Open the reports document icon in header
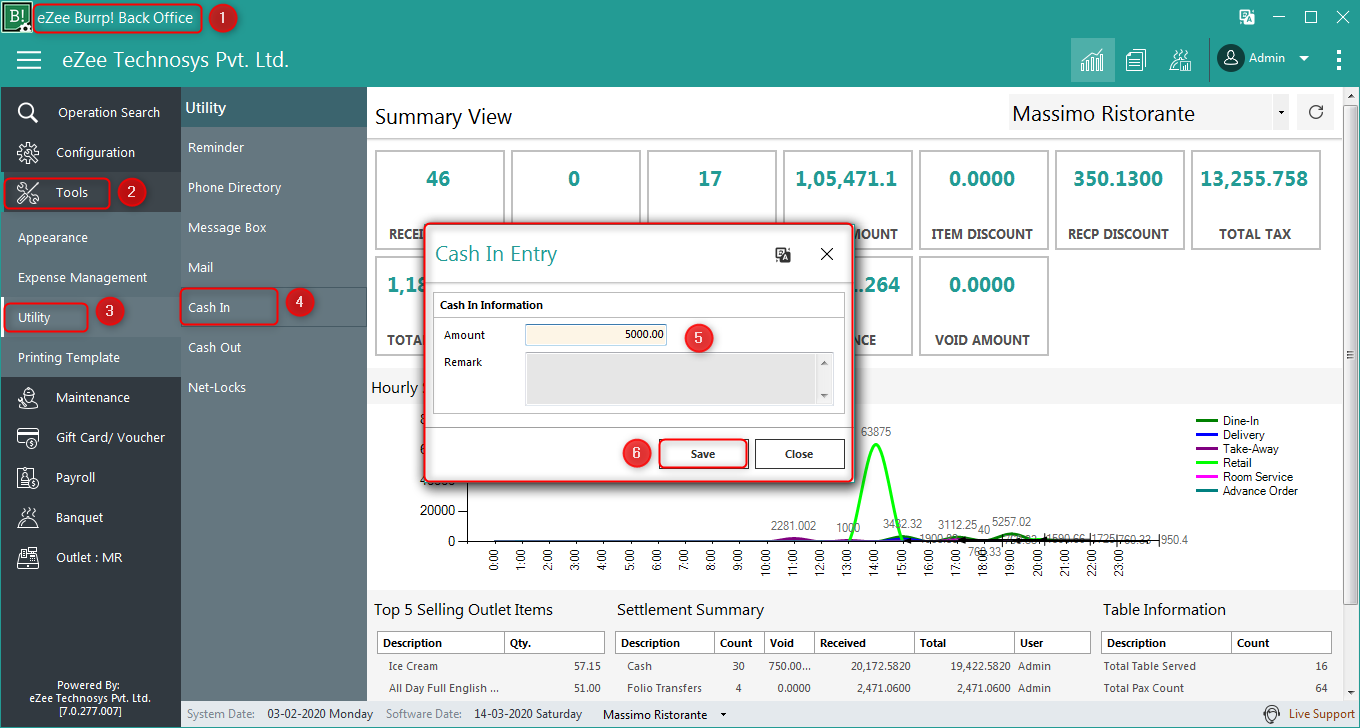This screenshot has width=1360, height=728. pyautogui.click(x=1135, y=60)
